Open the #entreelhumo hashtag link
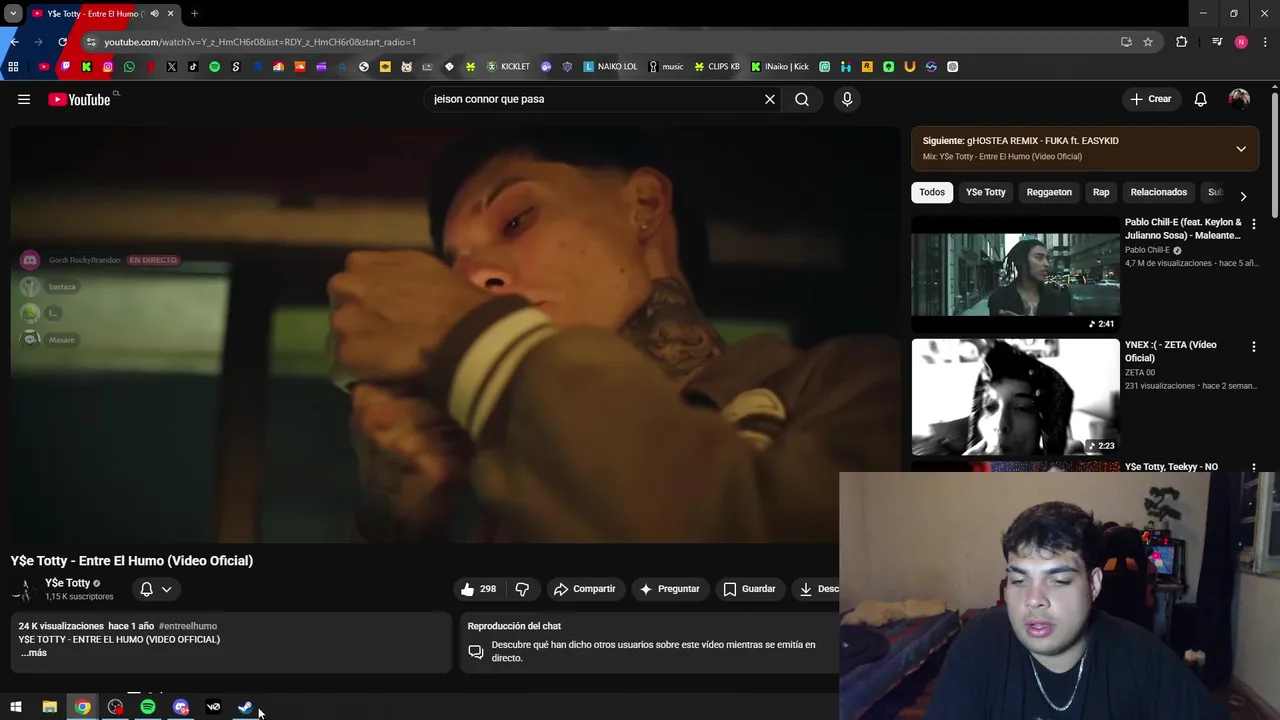 click(x=188, y=626)
